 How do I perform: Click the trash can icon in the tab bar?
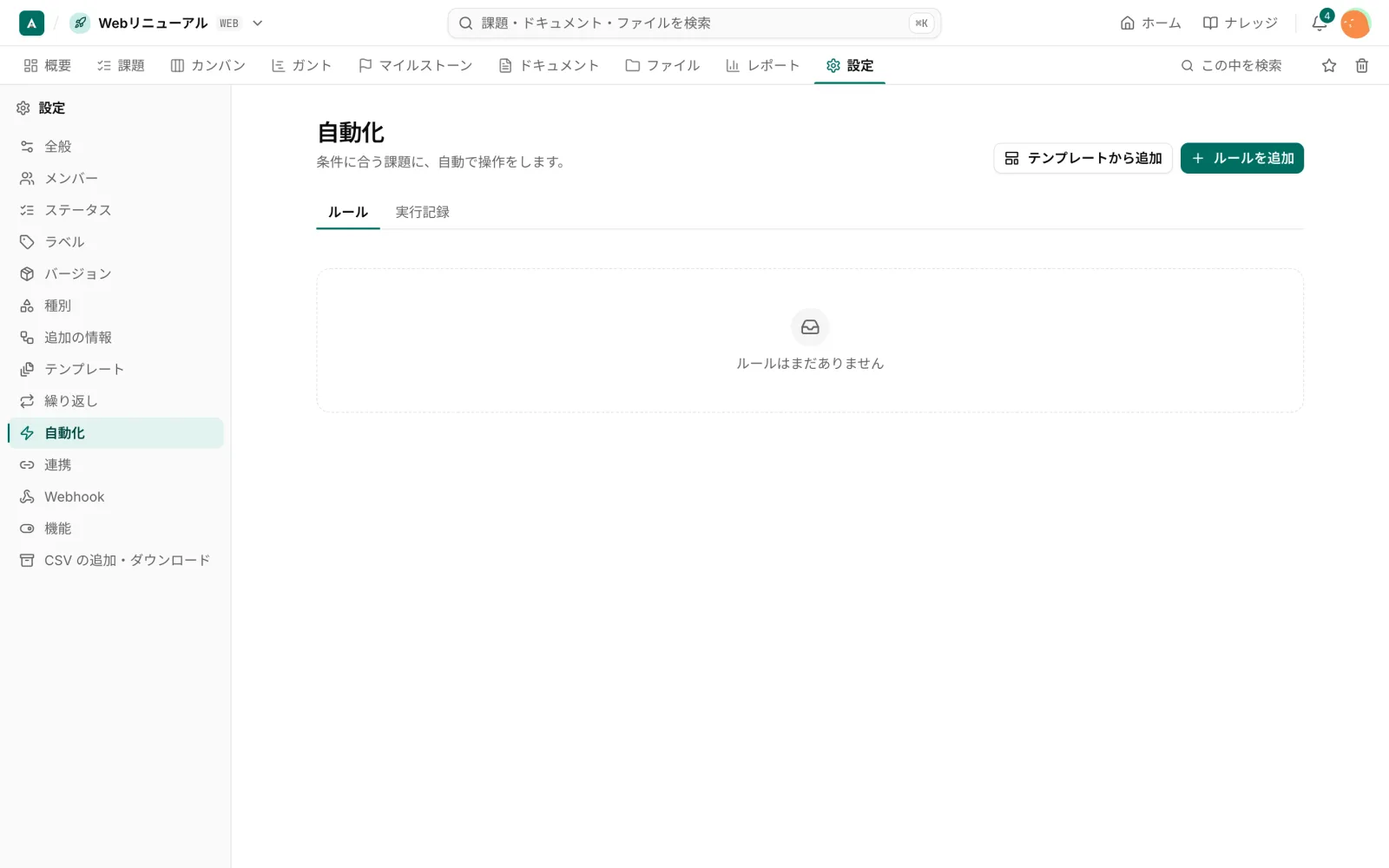[x=1362, y=65]
